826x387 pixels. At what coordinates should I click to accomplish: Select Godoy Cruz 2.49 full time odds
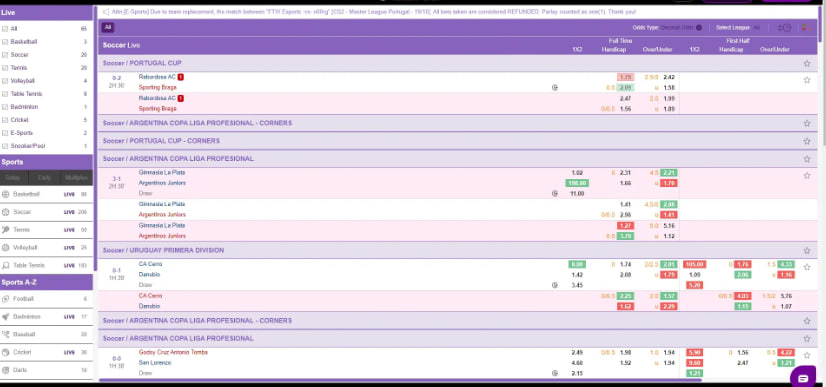pyautogui.click(x=577, y=352)
